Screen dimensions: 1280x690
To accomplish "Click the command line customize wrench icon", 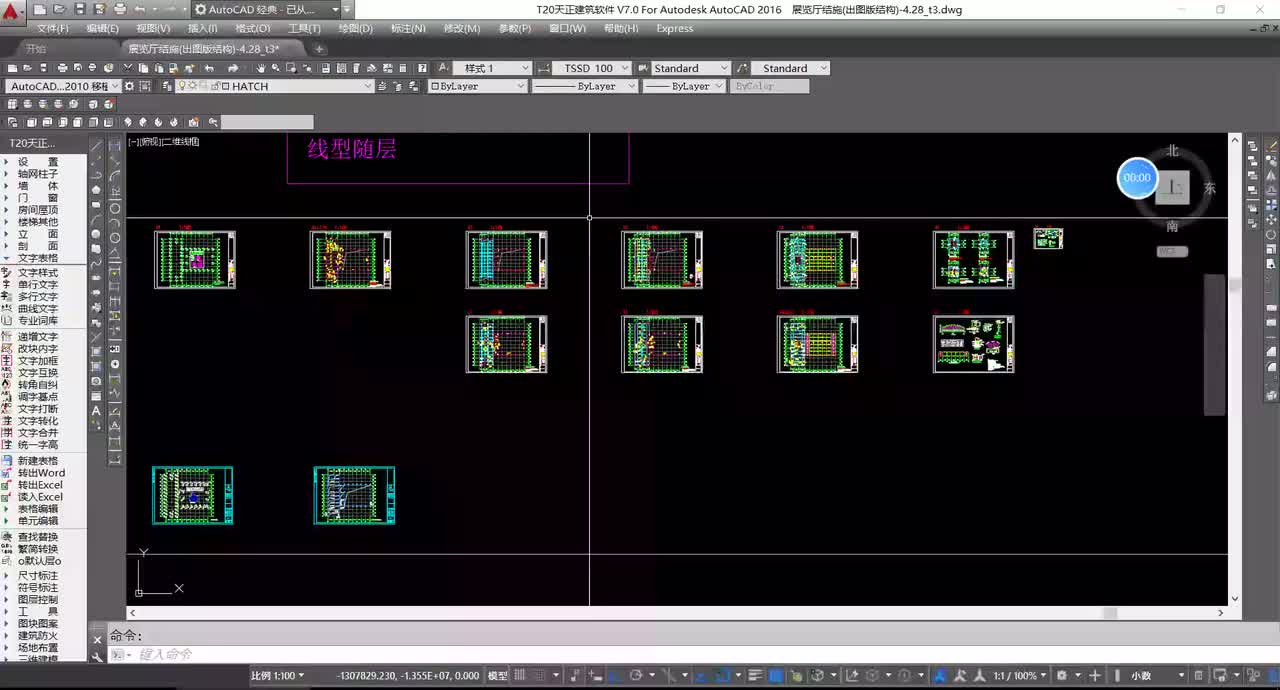I will pos(97,656).
